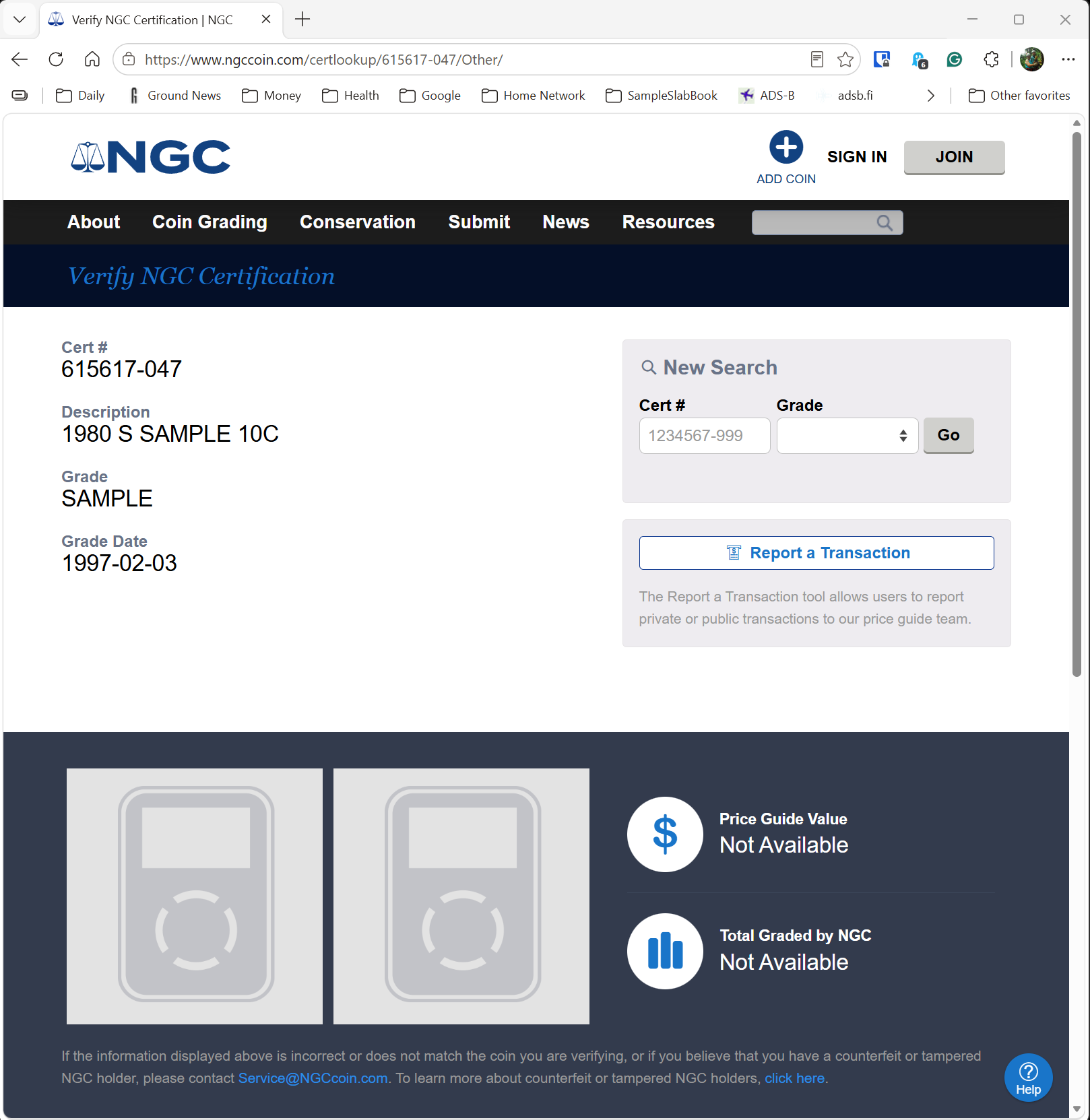The image size is (1090, 1120).
Task: Select the cert number 615617-047 text
Action: coord(122,369)
